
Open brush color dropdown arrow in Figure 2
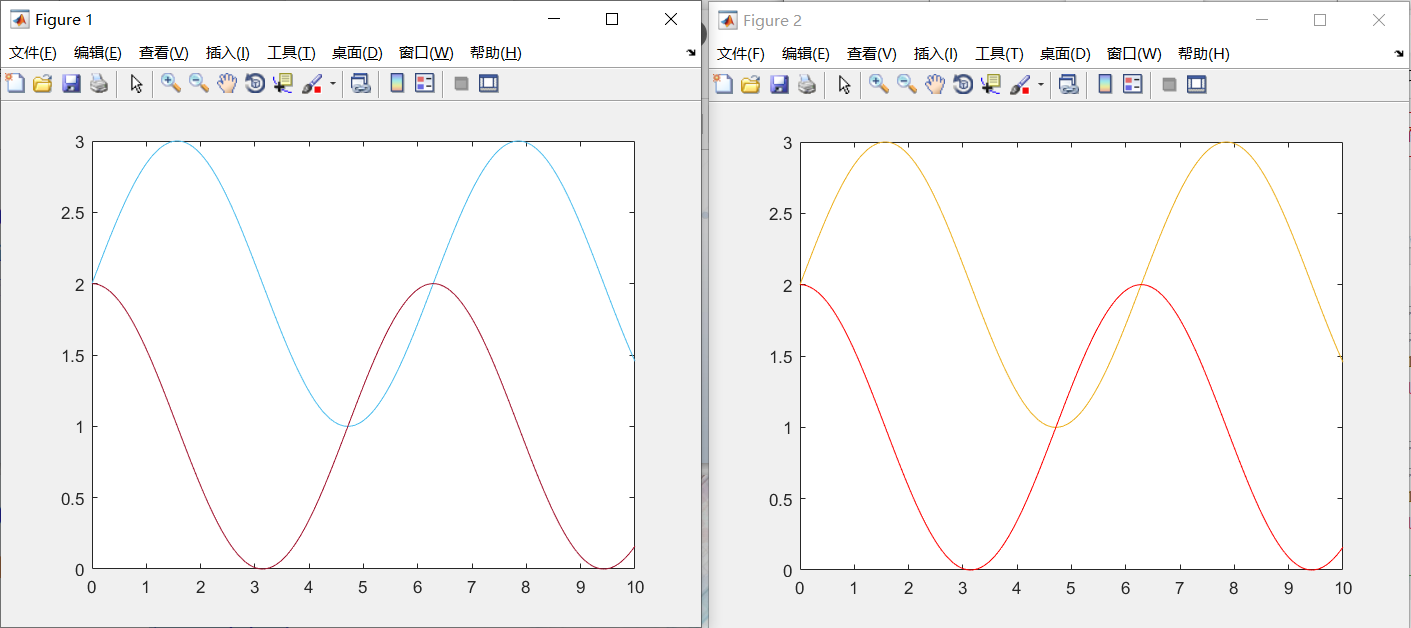1041,85
